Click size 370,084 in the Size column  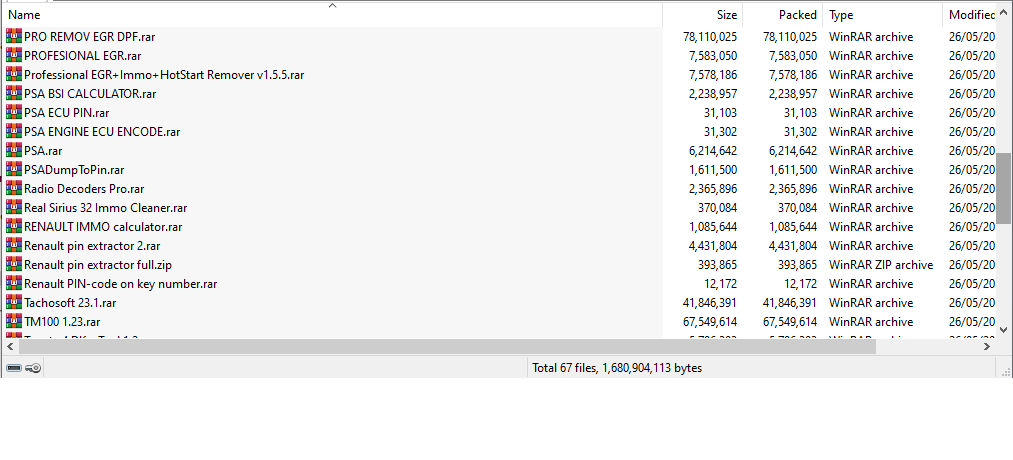coord(718,207)
